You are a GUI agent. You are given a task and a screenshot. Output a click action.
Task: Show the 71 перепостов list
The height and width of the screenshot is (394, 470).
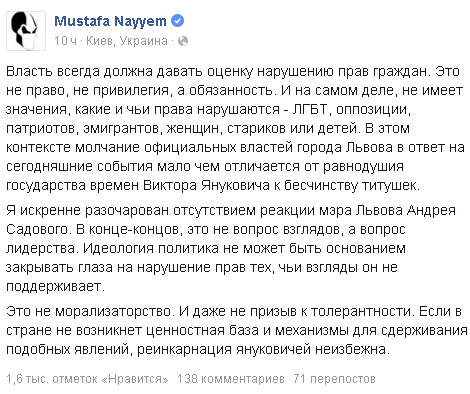[x=334, y=379]
